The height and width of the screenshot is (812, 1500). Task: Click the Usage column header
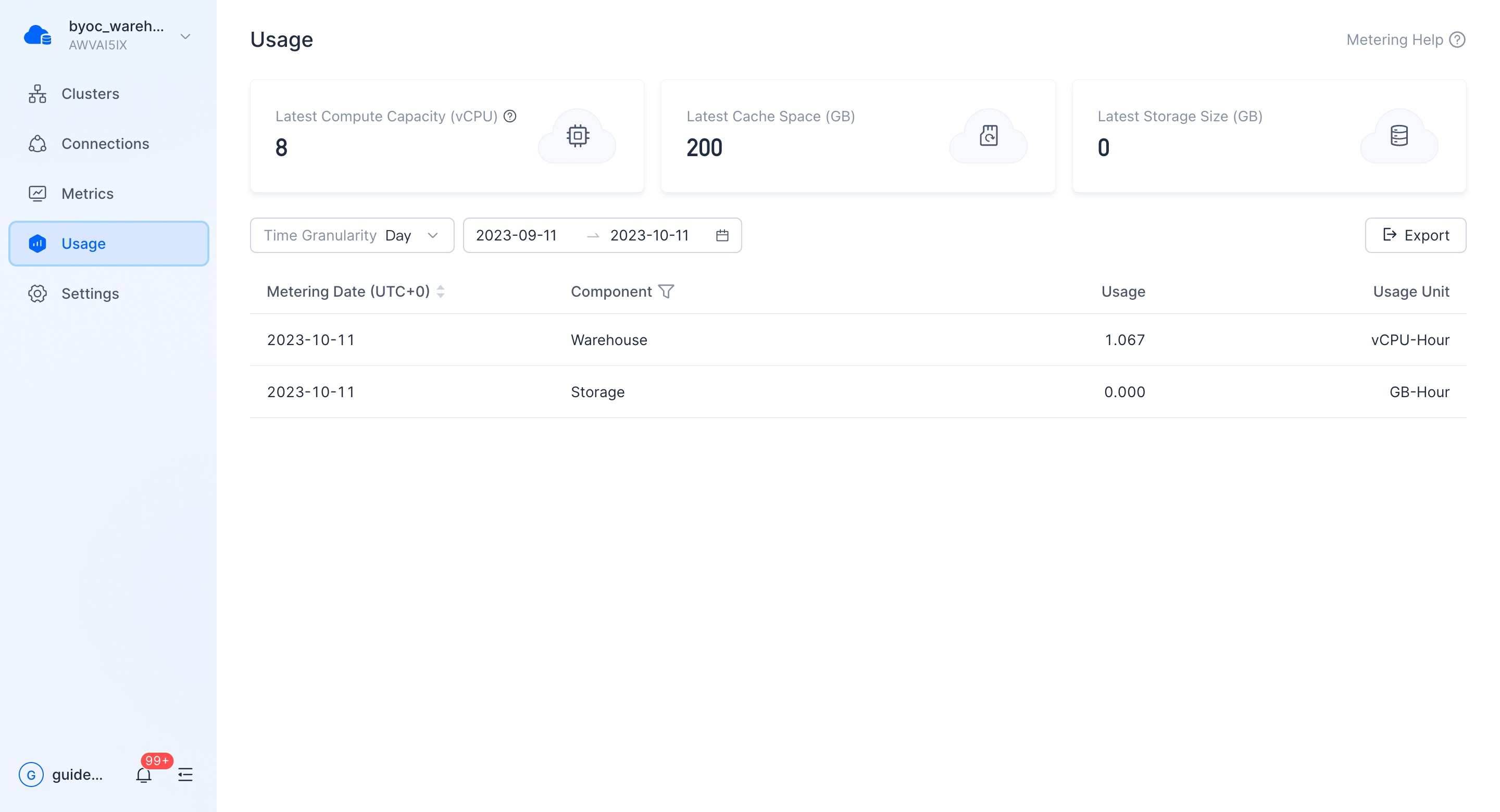coord(1123,291)
